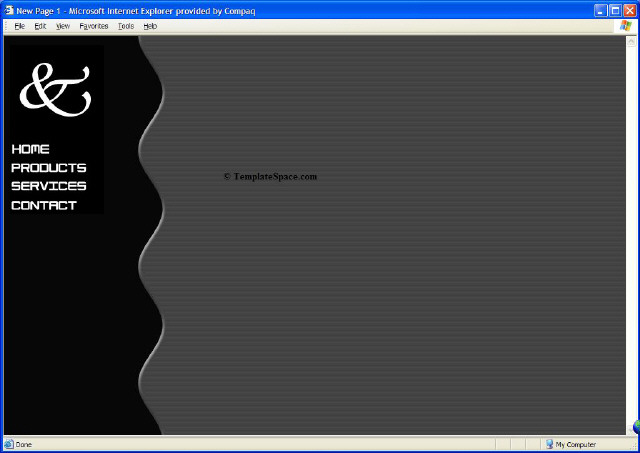Open the Edit menu
This screenshot has height=453, width=640.
point(40,26)
